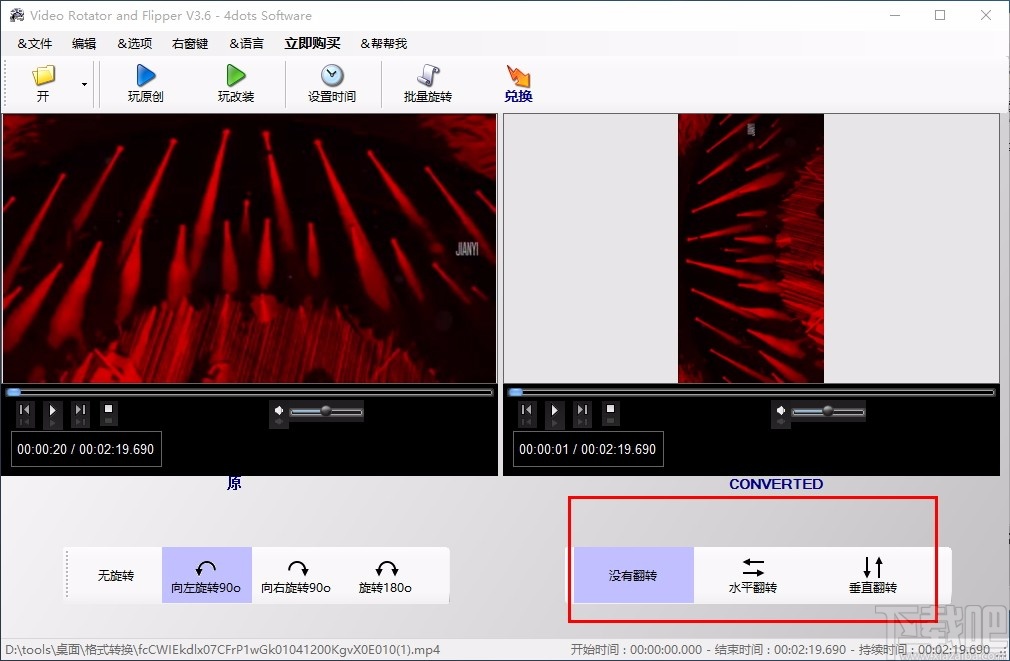Select 水平翻转 horizontal flip option

coord(752,576)
